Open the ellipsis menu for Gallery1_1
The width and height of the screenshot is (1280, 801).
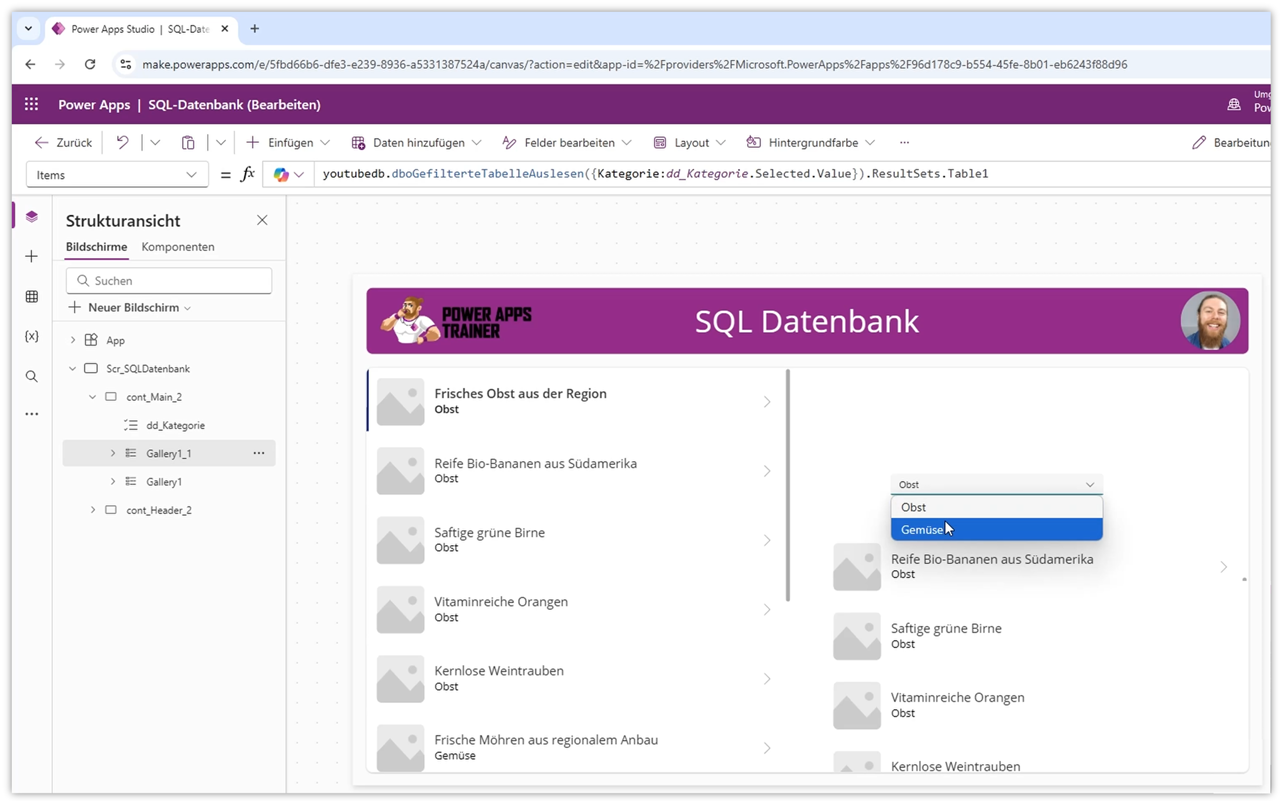[259, 453]
